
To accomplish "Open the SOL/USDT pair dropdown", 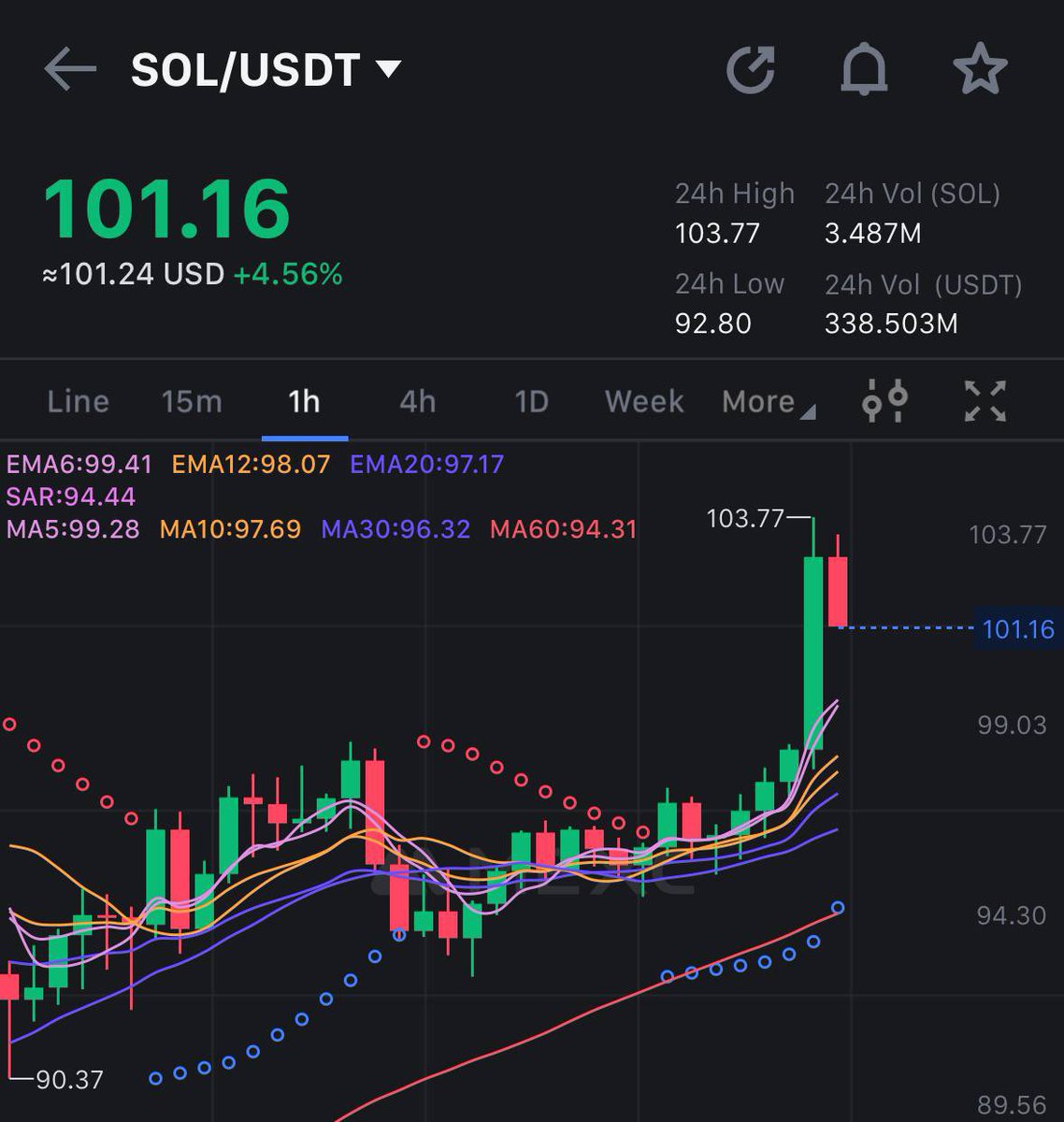I will tap(266, 70).
